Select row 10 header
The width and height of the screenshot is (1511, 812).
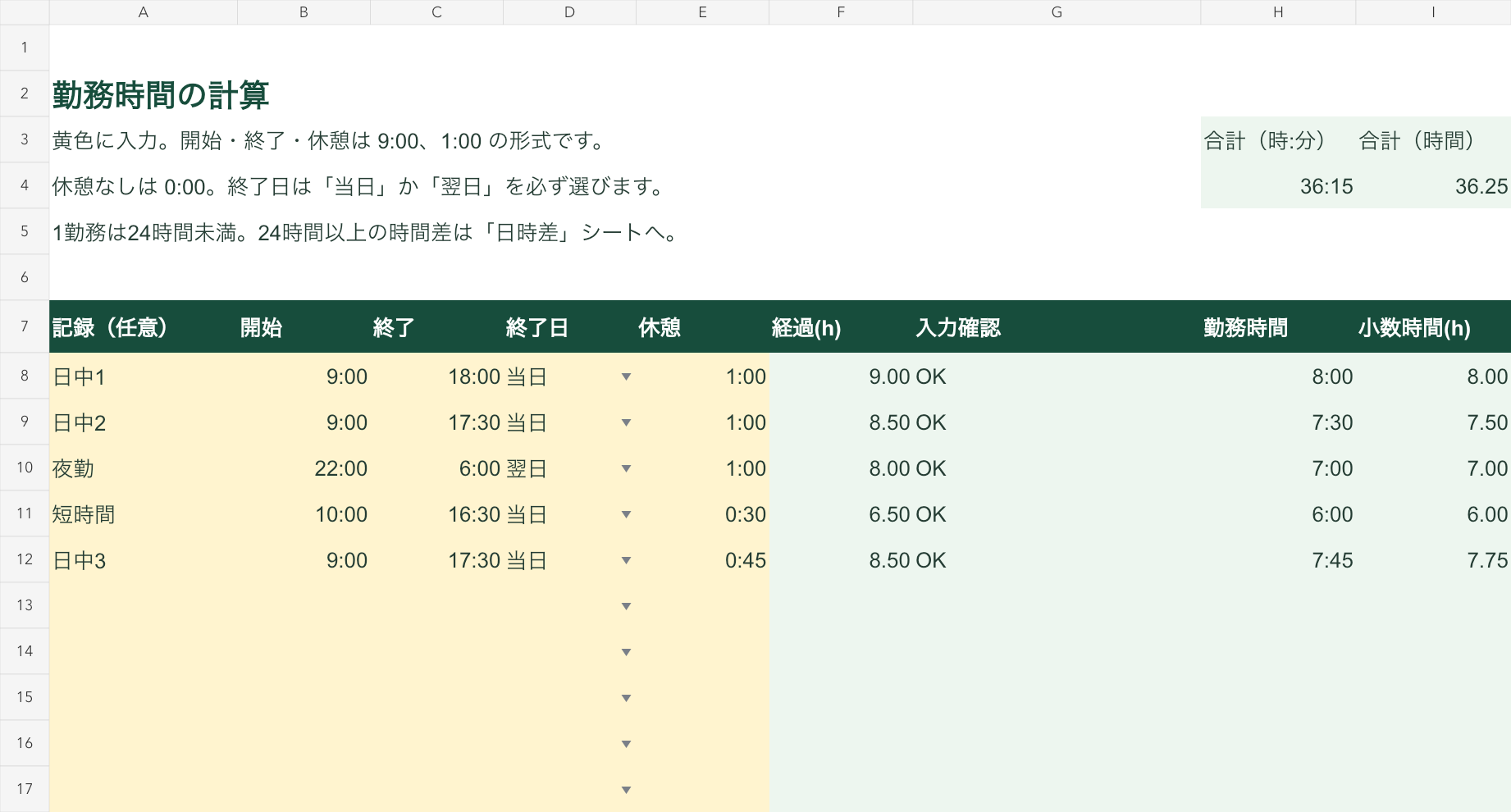click(25, 468)
